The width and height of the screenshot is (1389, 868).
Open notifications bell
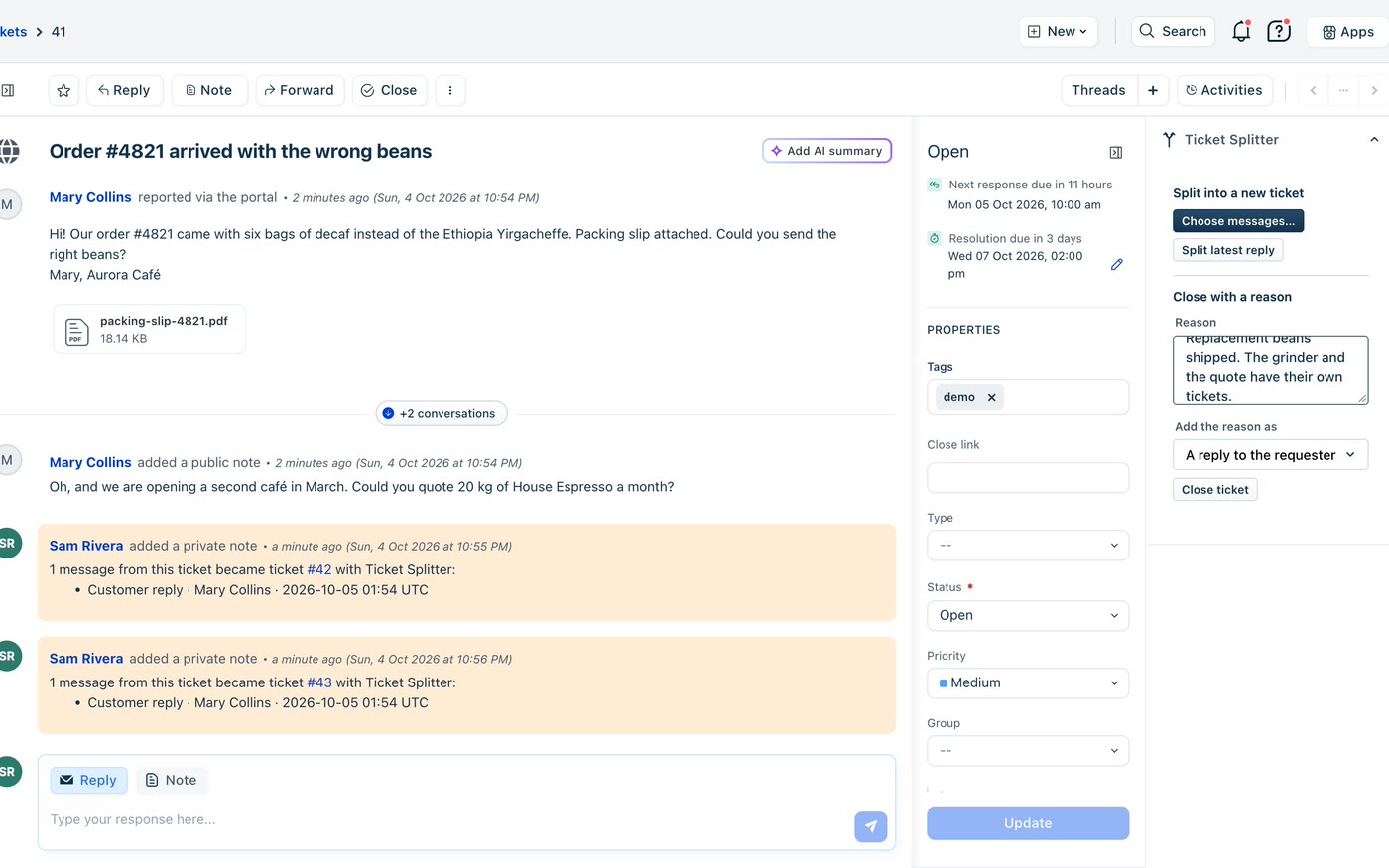click(1241, 31)
